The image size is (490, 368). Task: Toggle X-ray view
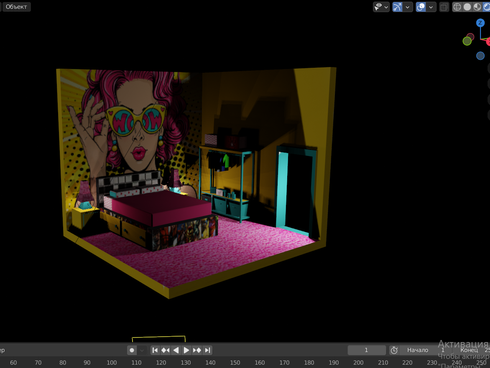[x=444, y=7]
